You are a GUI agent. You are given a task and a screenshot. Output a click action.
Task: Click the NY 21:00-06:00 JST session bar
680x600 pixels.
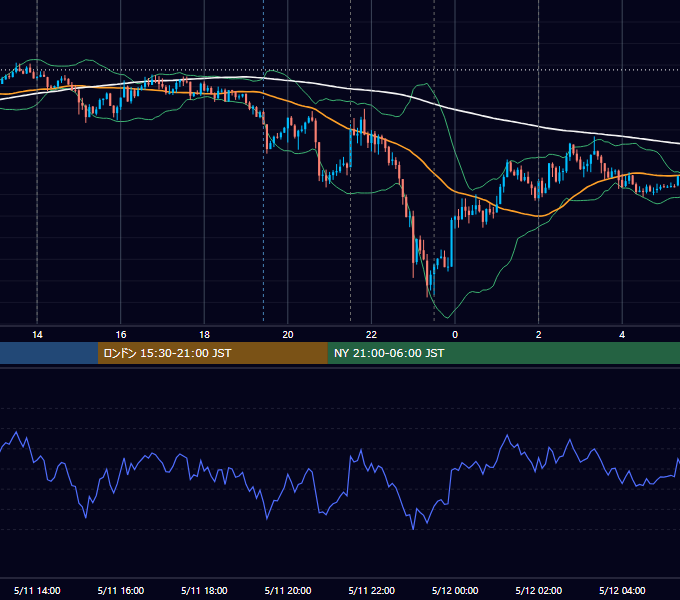coord(503,353)
